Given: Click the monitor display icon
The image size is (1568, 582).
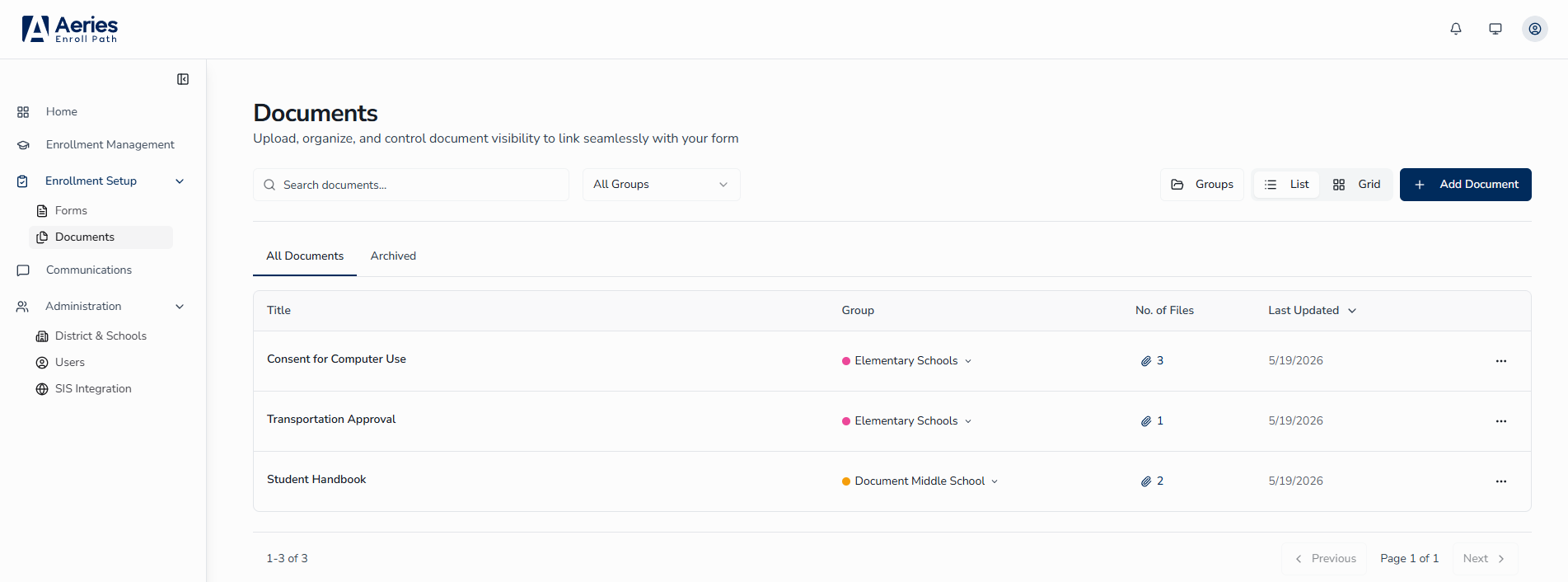Looking at the screenshot, I should tap(1495, 29).
